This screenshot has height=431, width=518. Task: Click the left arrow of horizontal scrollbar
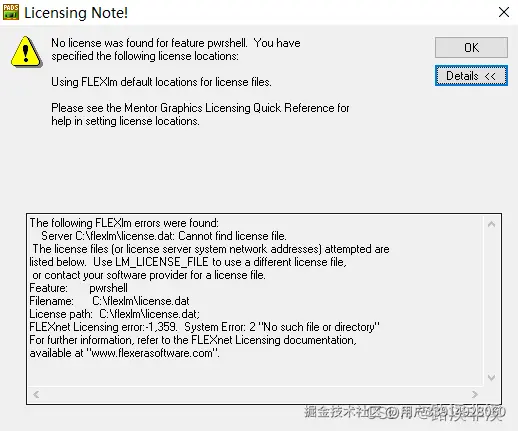(36, 395)
